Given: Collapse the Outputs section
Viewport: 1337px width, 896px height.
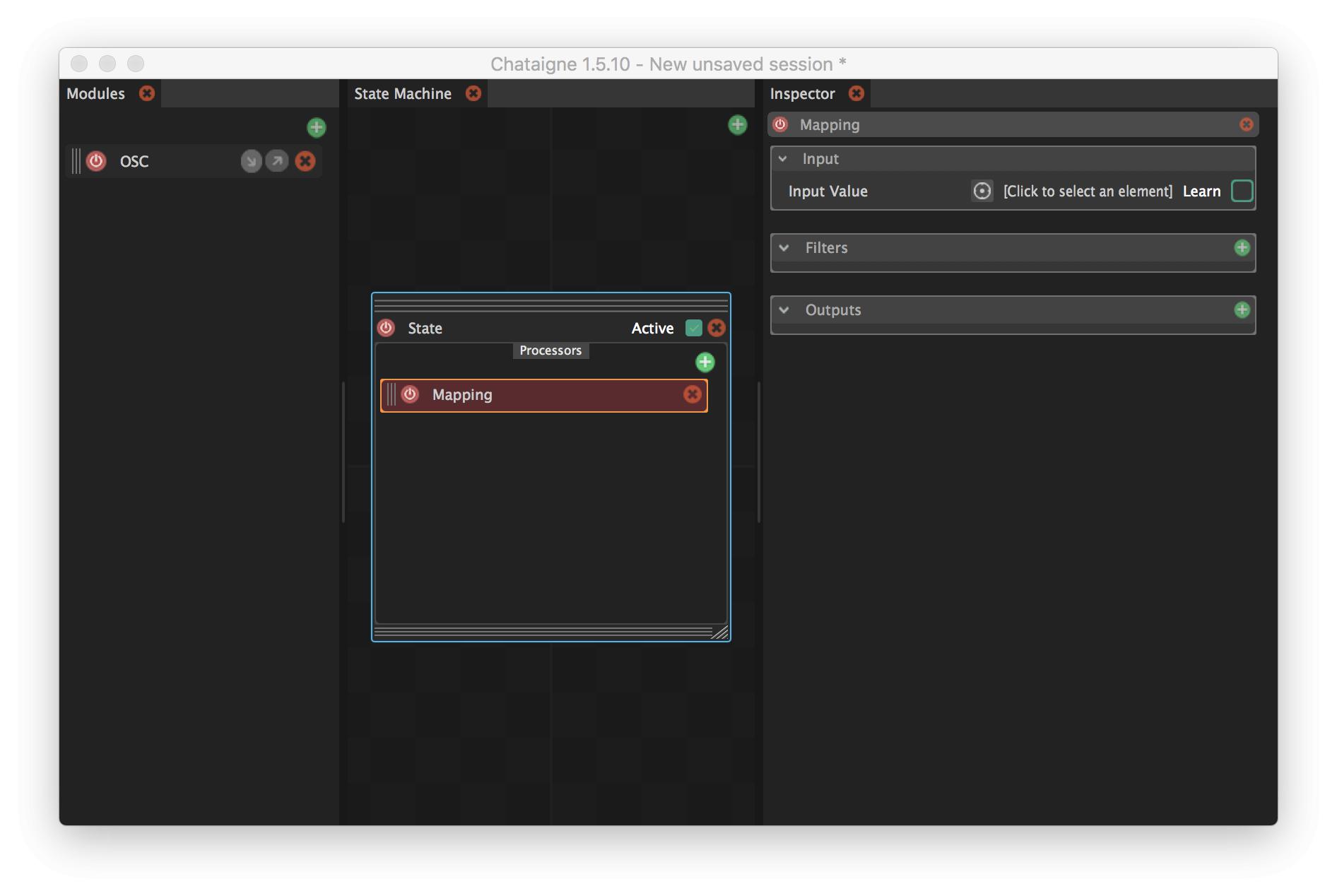Looking at the screenshot, I should click(784, 310).
